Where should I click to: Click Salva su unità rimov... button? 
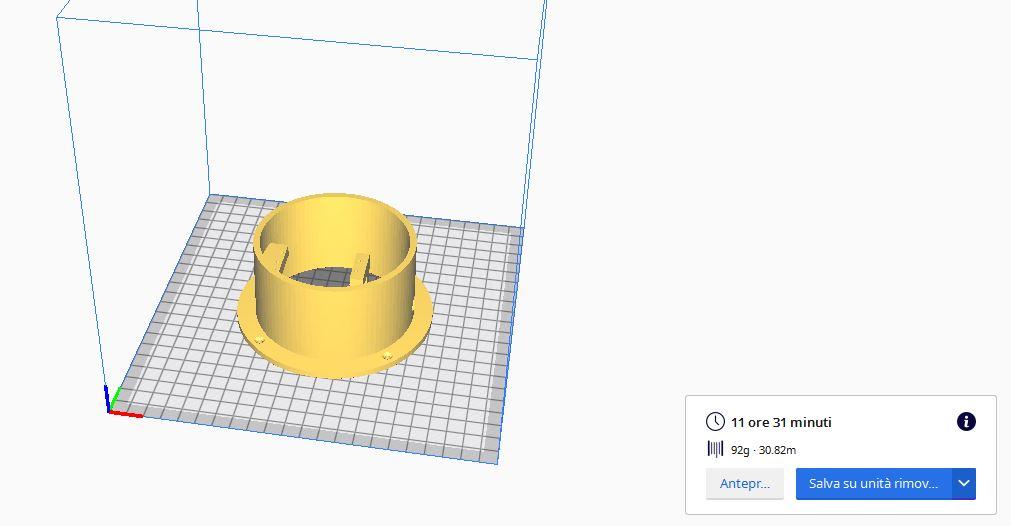[x=874, y=483]
